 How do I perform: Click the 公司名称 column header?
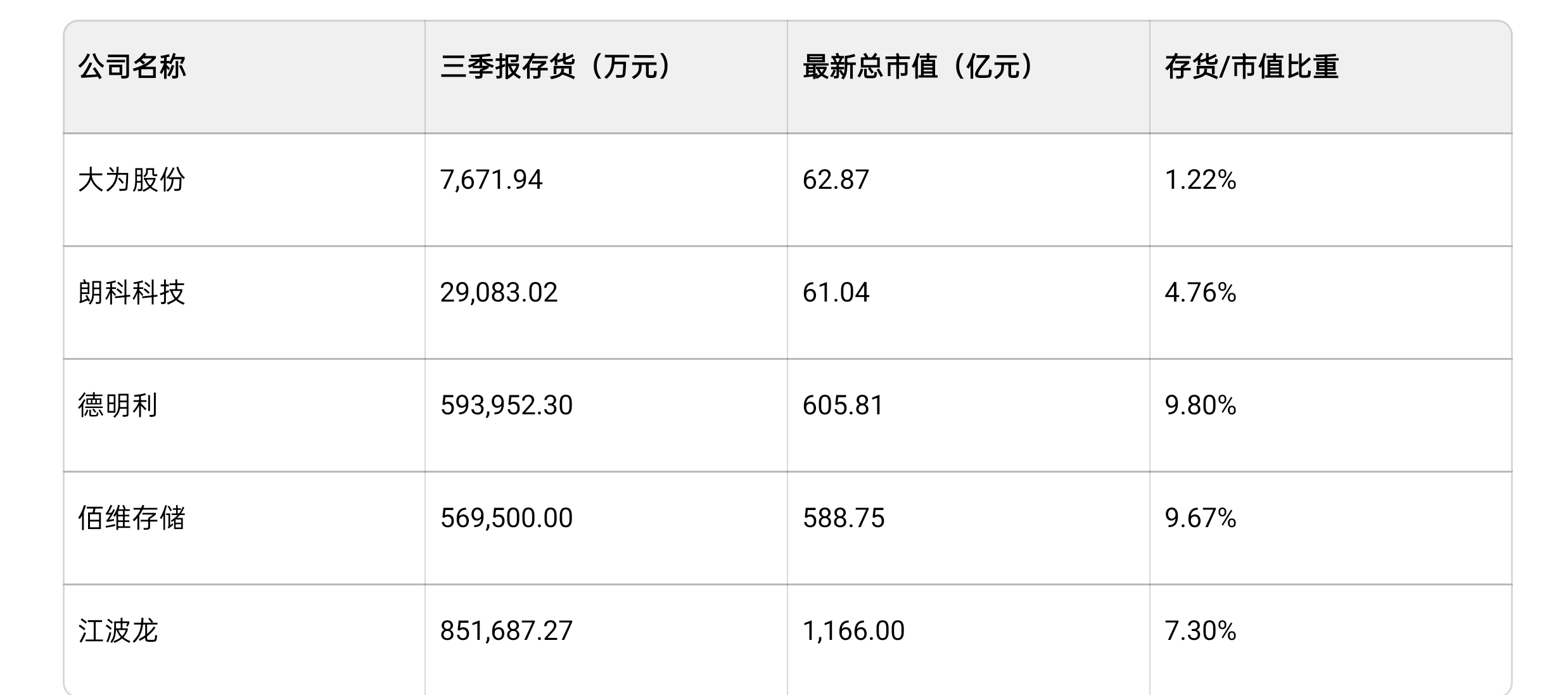point(245,77)
